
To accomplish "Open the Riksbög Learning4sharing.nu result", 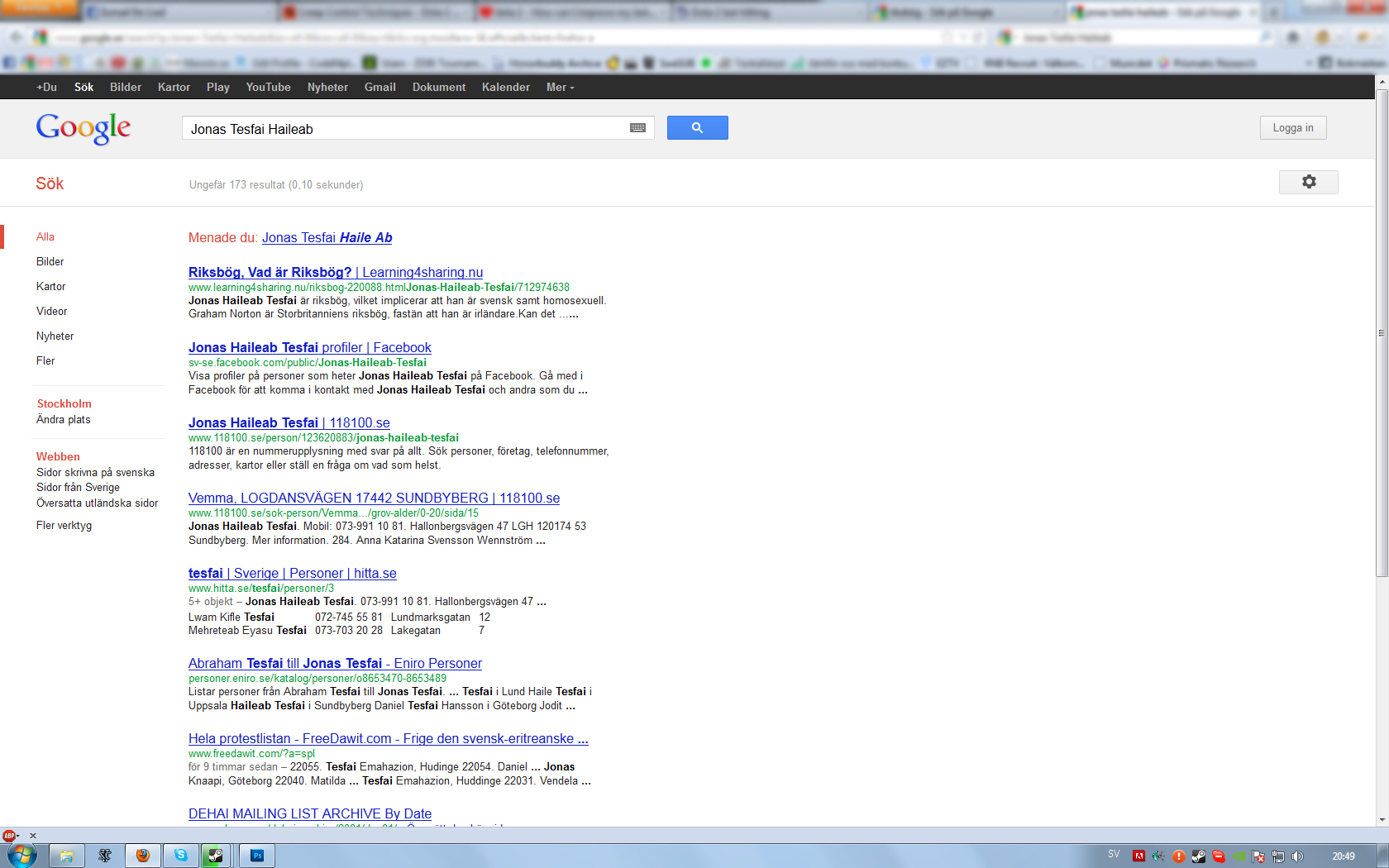I will click(336, 273).
